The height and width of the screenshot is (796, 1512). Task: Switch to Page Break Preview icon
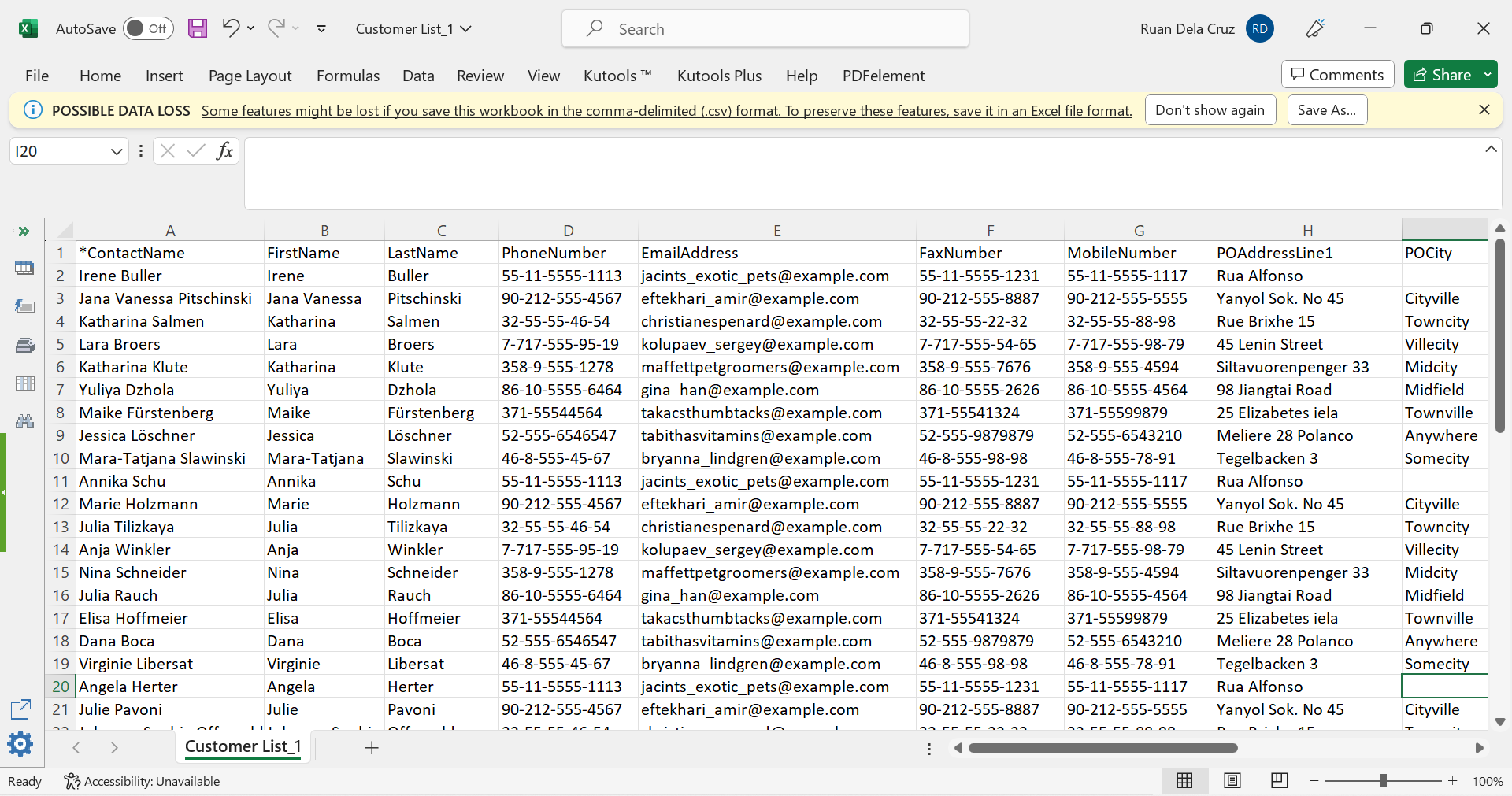(x=1280, y=780)
